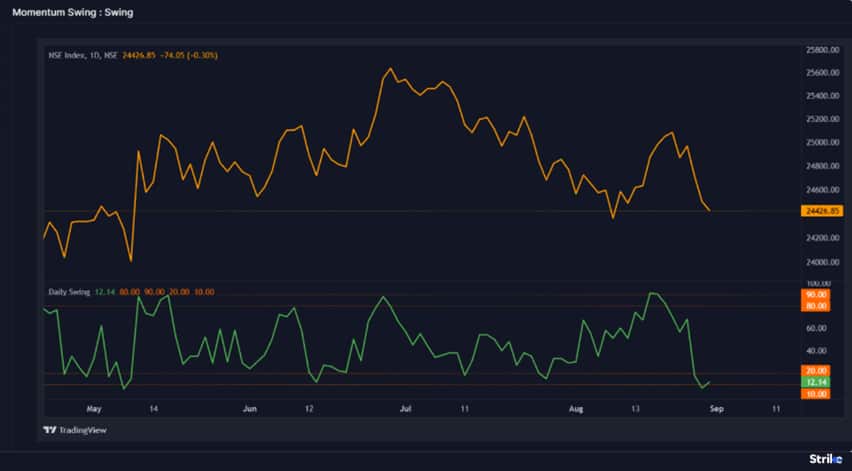Select the Momentum Swing : Swing title
The image size is (852, 471).
click(72, 13)
